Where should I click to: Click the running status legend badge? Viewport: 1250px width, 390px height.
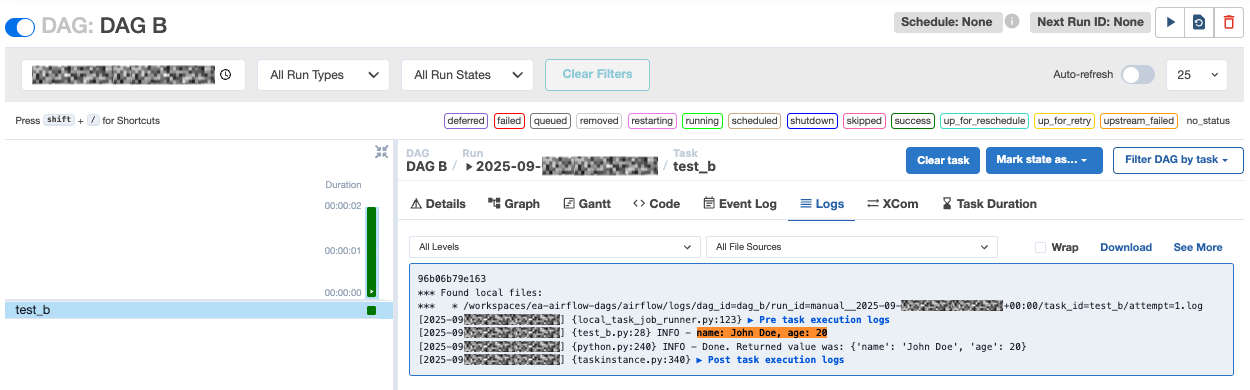(x=702, y=121)
